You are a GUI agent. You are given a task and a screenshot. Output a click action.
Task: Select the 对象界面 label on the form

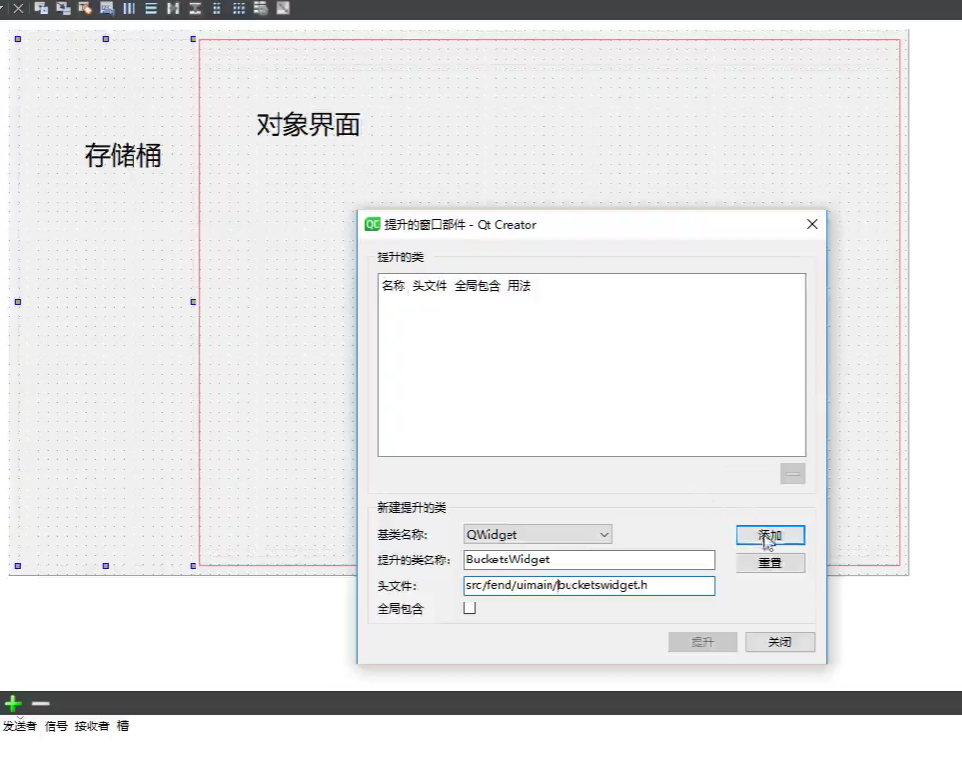coord(309,125)
